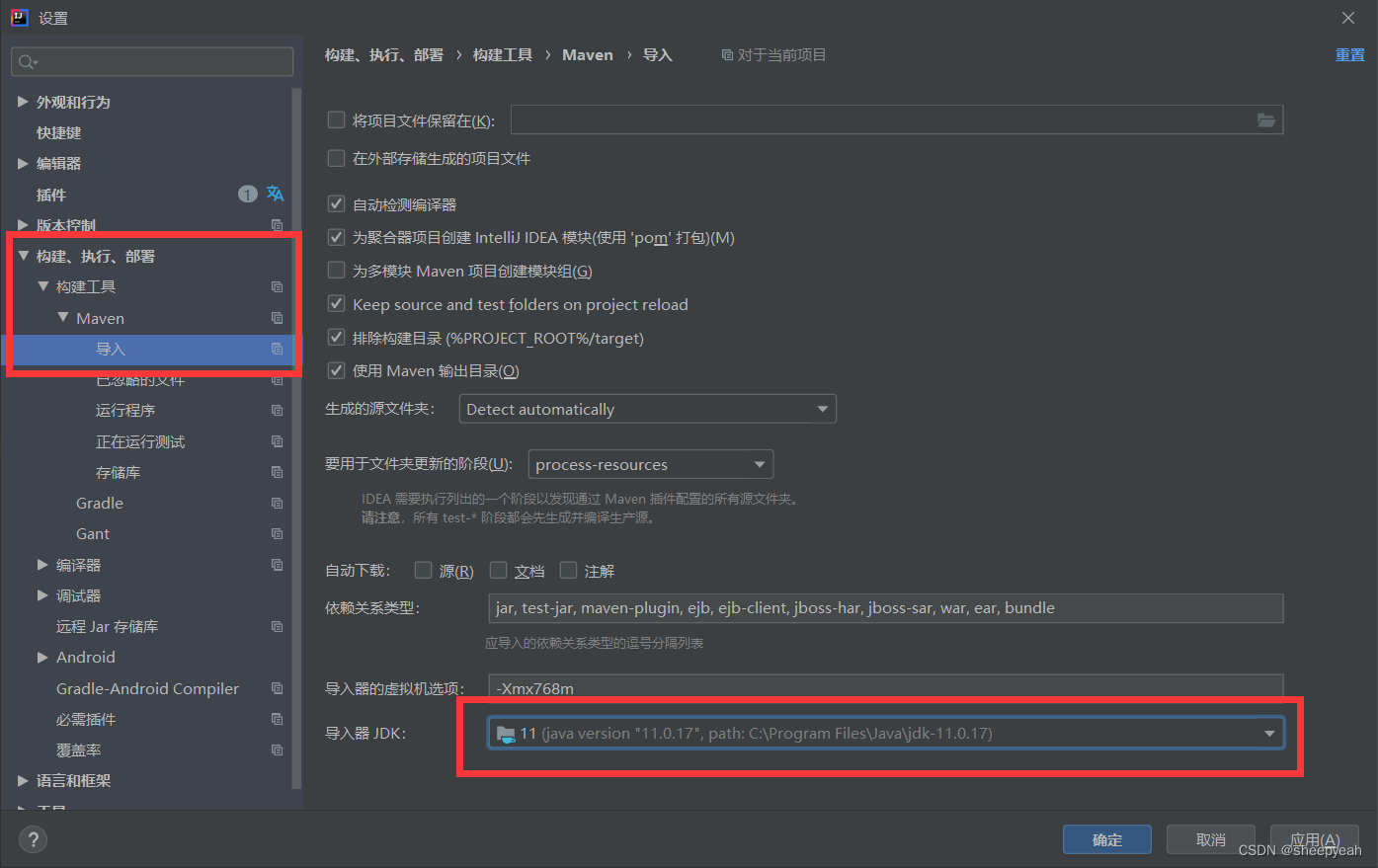Click the notification badge on 插件

coord(247,195)
